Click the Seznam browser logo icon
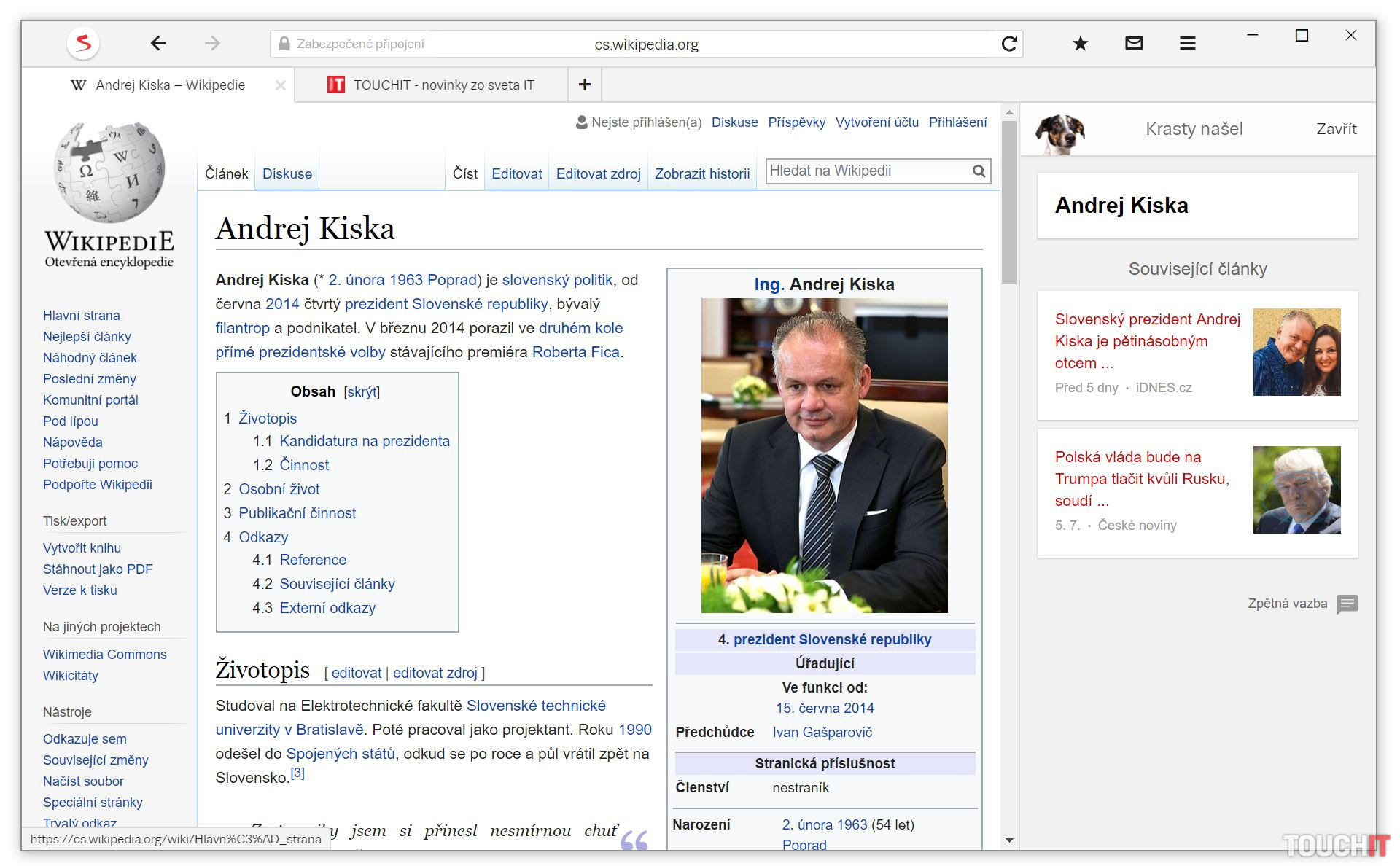The width and height of the screenshot is (1400, 866). (x=83, y=43)
